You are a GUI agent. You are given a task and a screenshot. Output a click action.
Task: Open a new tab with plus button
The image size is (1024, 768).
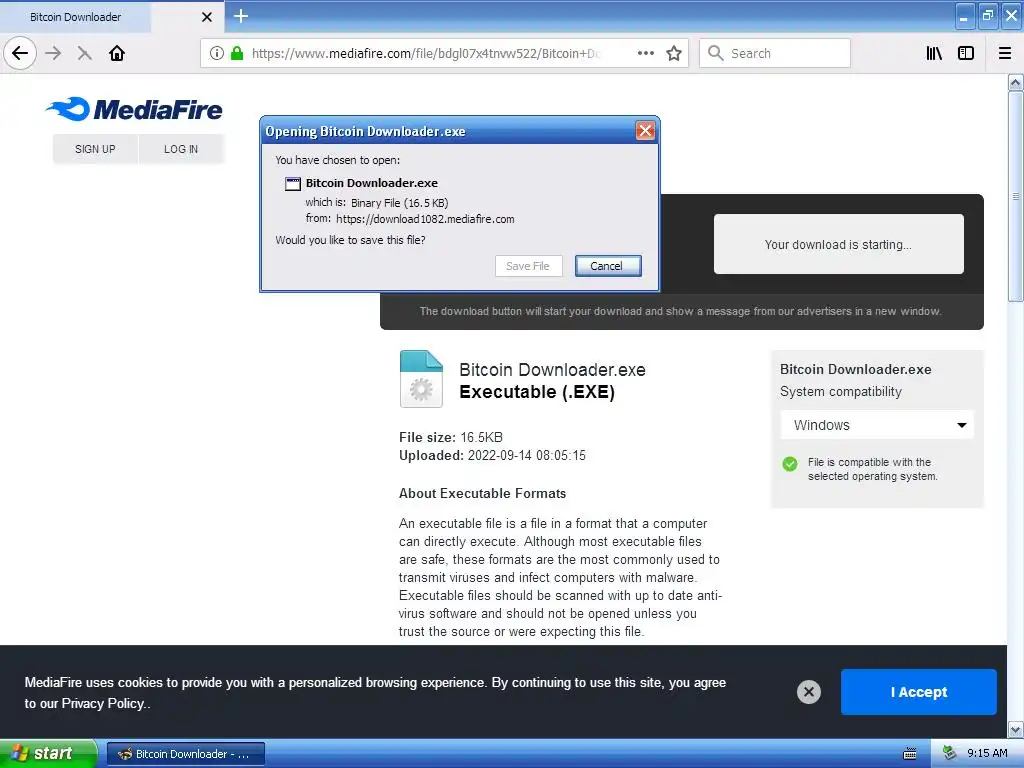pos(240,16)
